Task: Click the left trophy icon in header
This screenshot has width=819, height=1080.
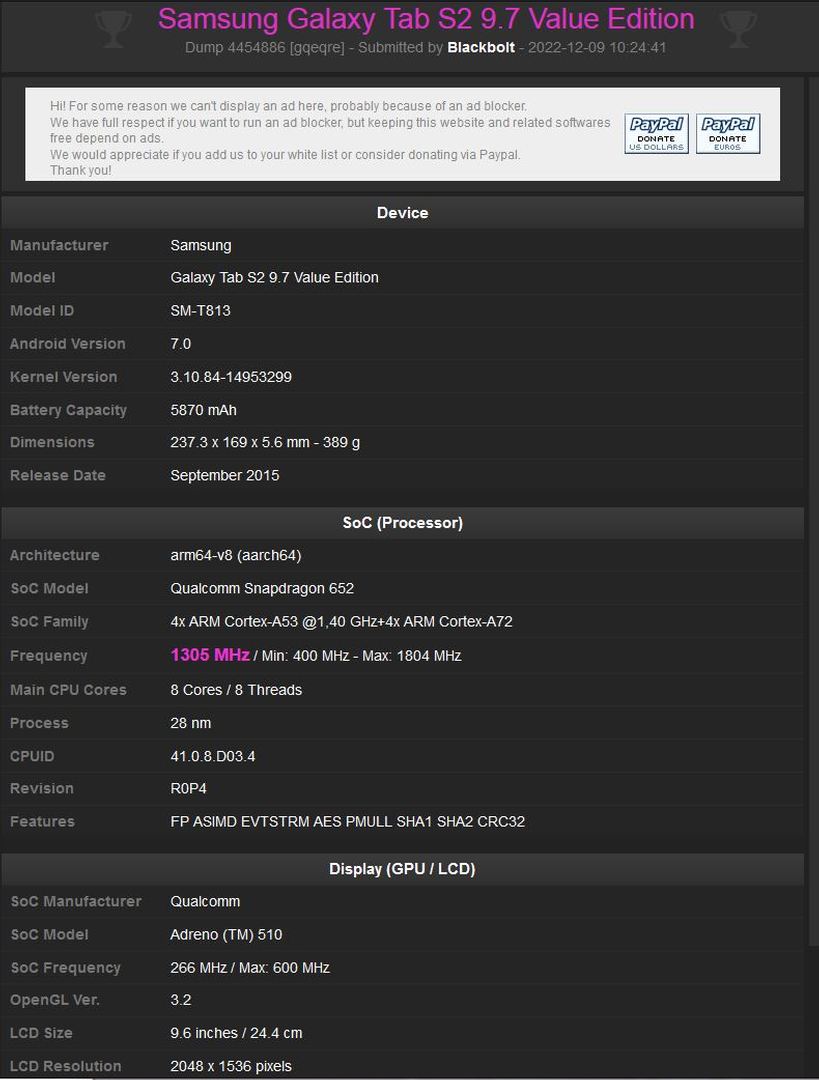Action: coord(113,30)
